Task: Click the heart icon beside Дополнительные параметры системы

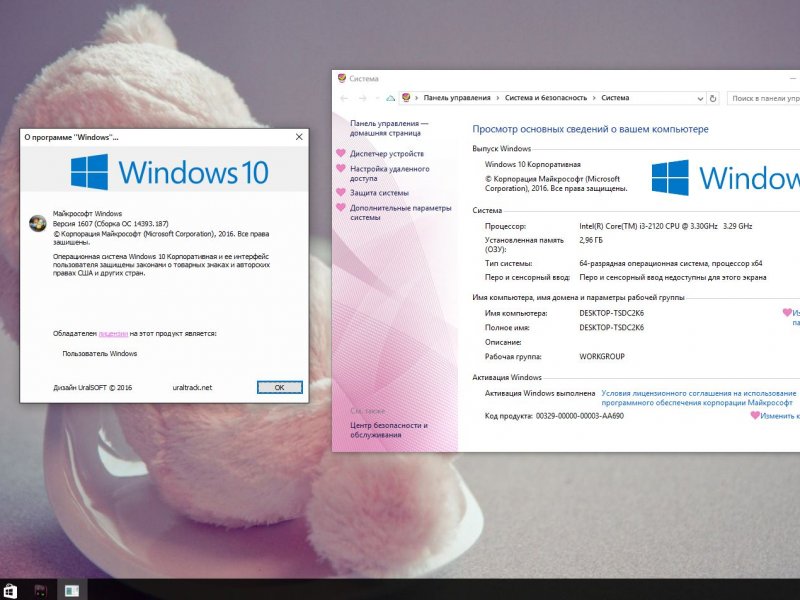Action: (x=341, y=207)
